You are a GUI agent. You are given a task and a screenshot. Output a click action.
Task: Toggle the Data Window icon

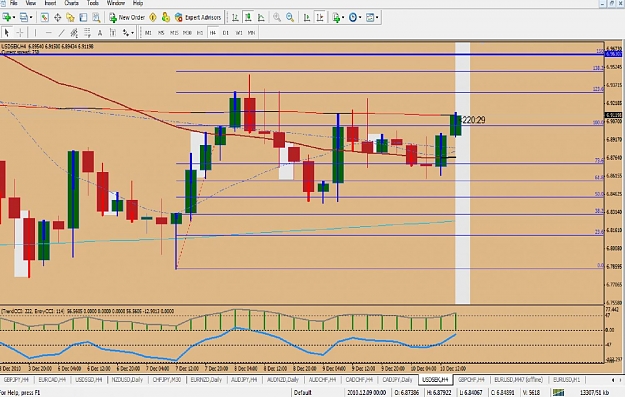(57, 17)
